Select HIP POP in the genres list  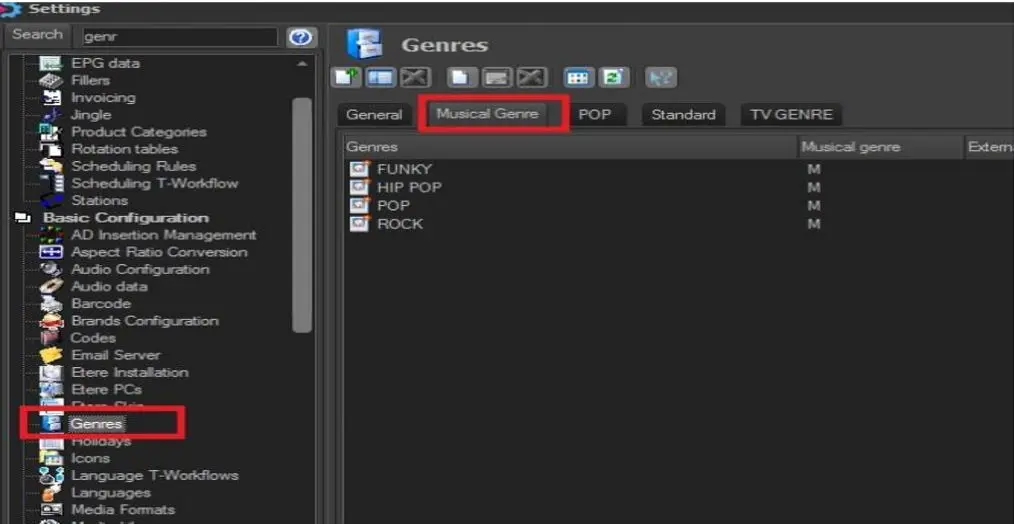[x=408, y=188]
